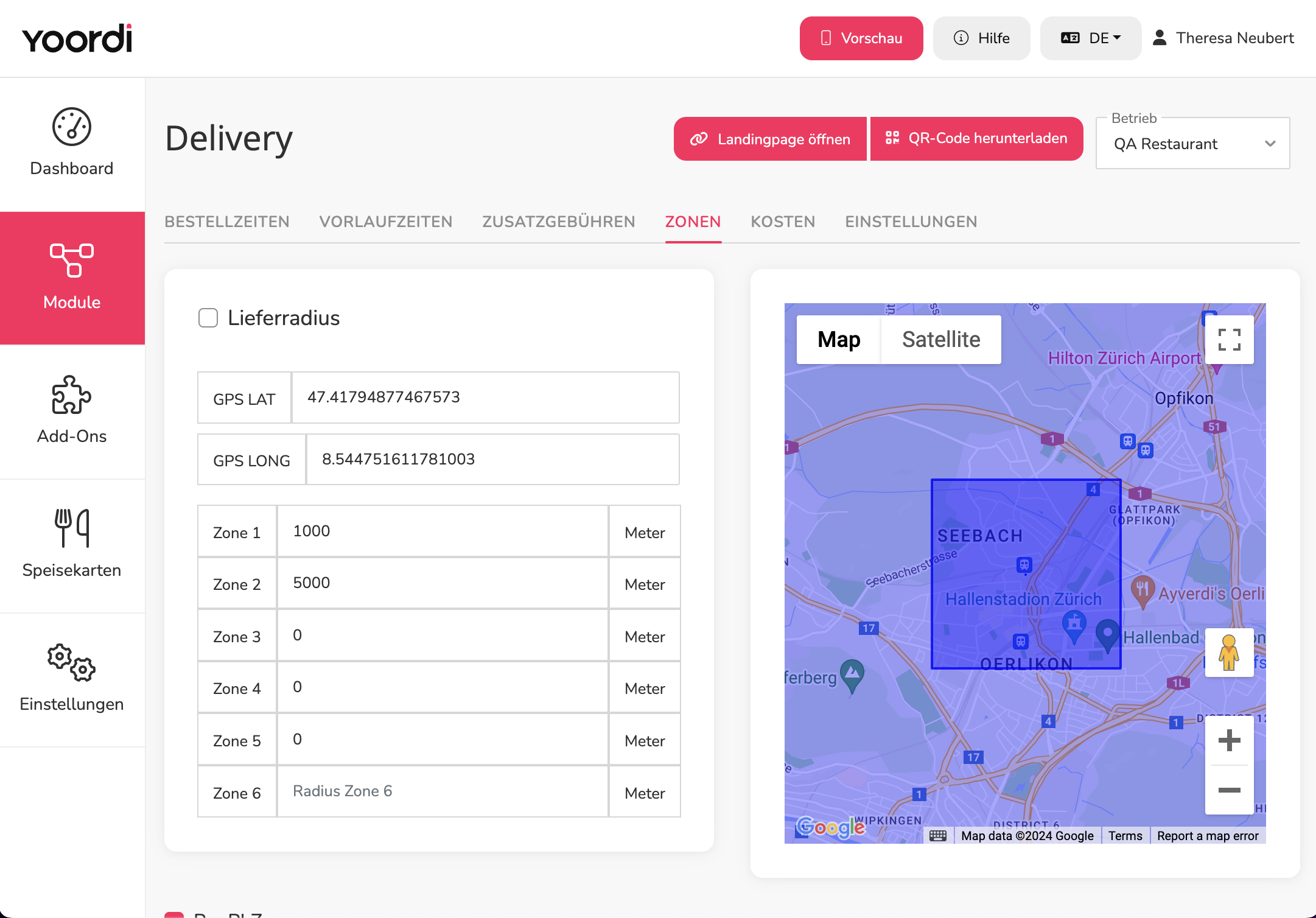Focus the Radius Zone 6 input field

[443, 791]
